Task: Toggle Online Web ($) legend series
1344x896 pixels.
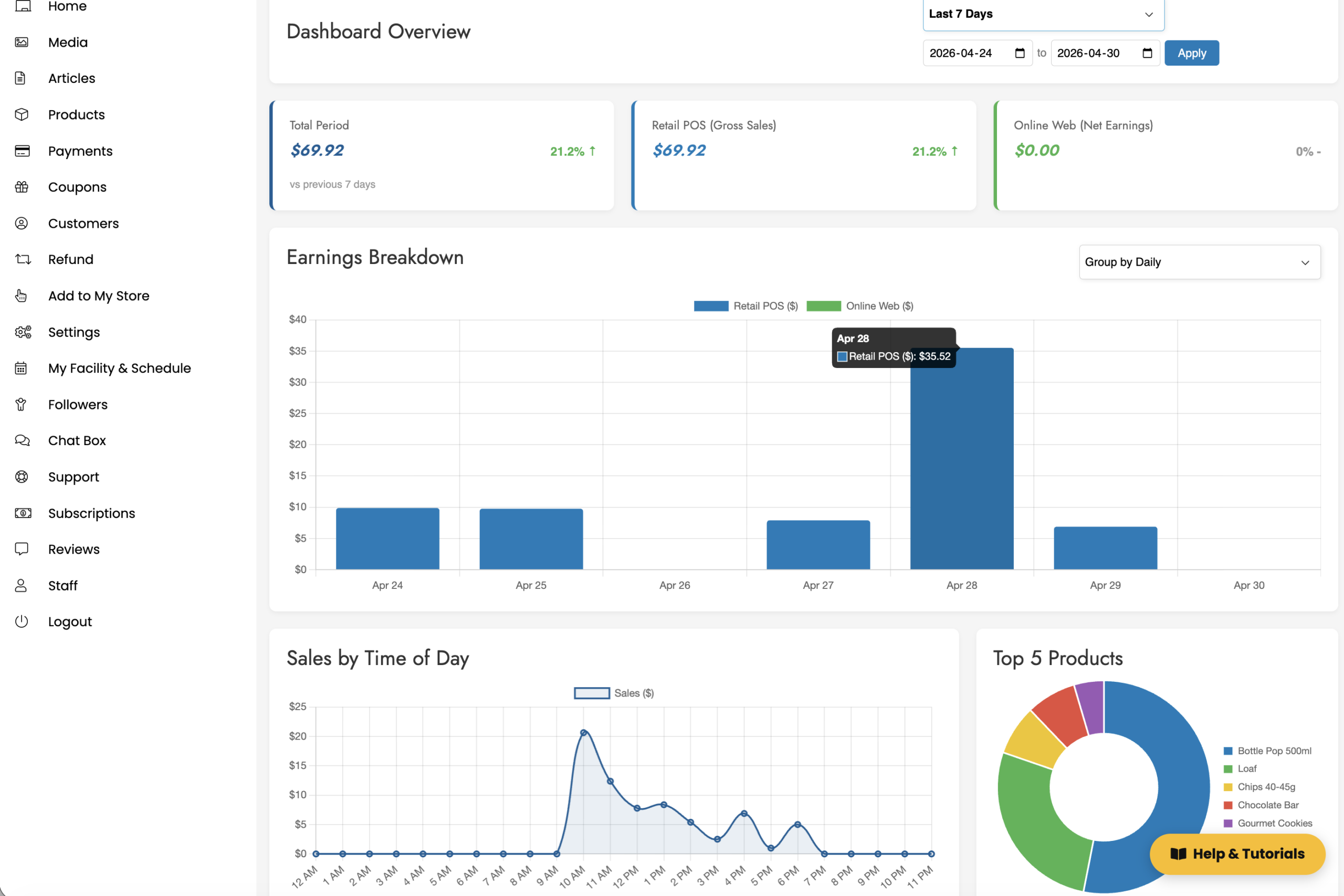Action: click(860, 307)
